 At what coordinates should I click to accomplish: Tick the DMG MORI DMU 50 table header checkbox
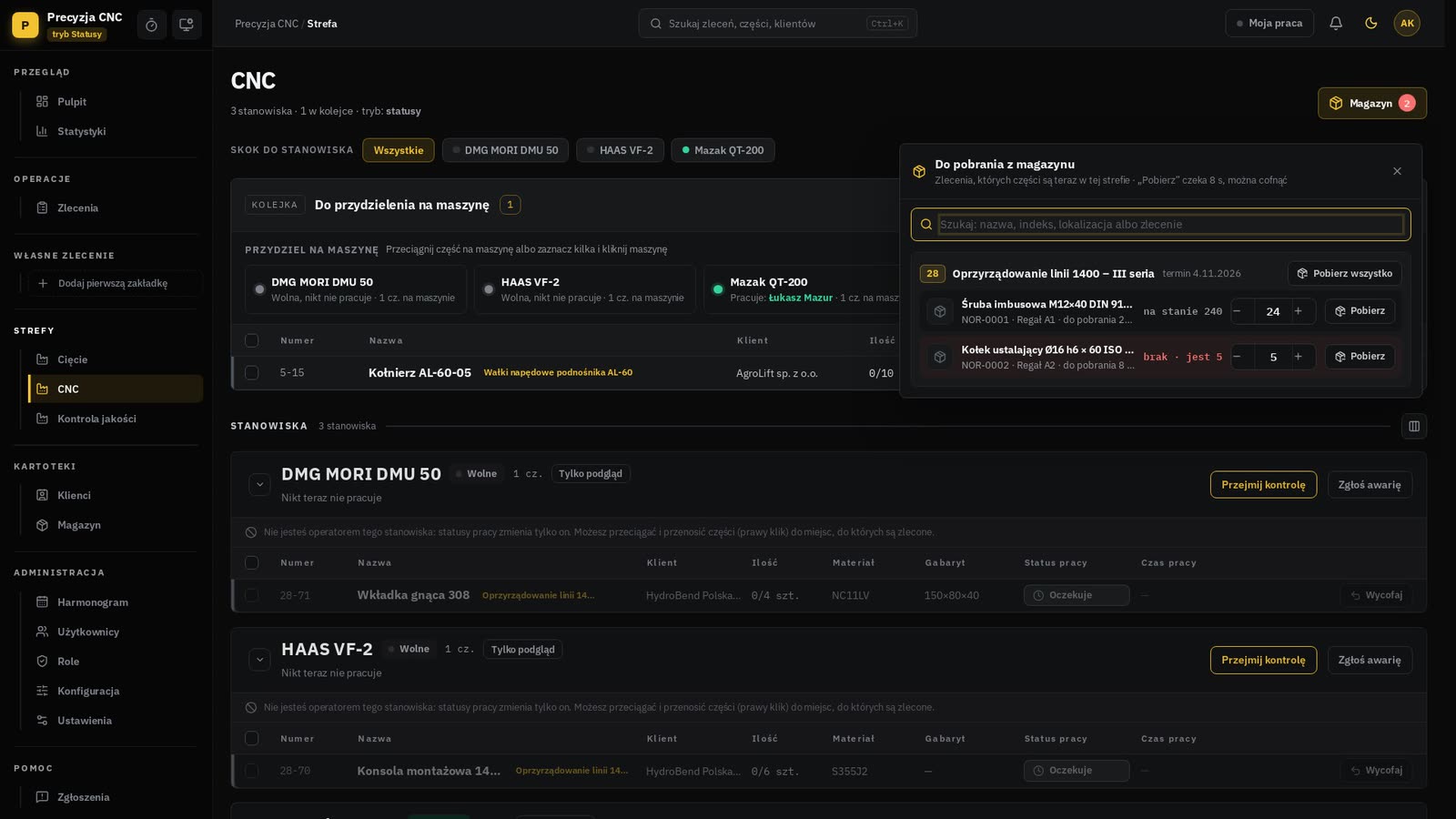point(252,562)
